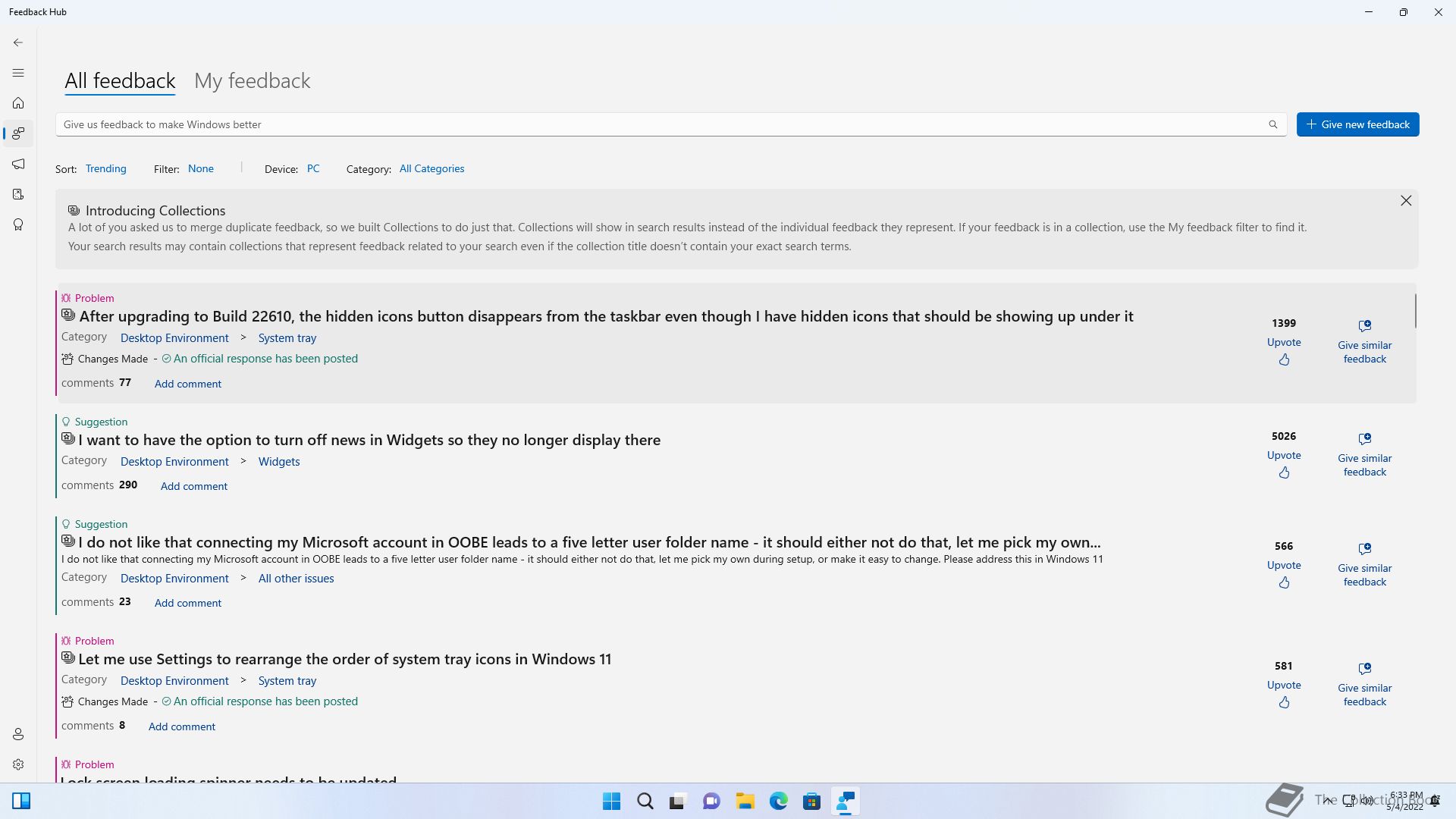Switch to the All feedback tab
This screenshot has height=819, width=1456.
pyautogui.click(x=120, y=81)
